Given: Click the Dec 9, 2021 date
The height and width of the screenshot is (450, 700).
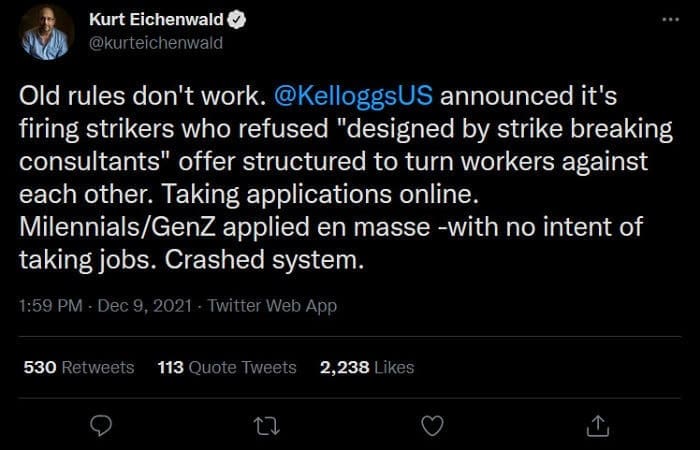Looking at the screenshot, I should (145, 306).
